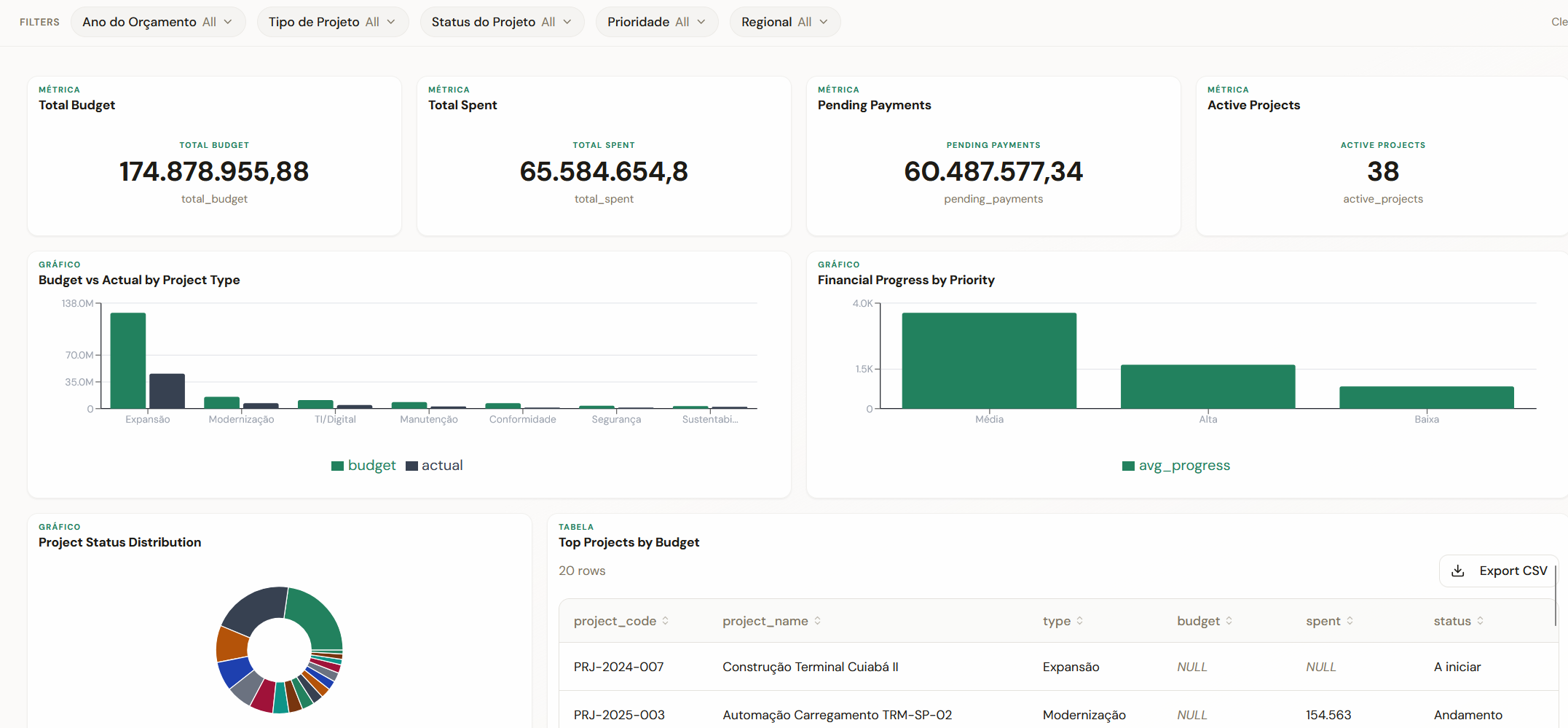Expand the Status do Projeto filter
Viewport: 1568px width, 728px height.
[502, 22]
